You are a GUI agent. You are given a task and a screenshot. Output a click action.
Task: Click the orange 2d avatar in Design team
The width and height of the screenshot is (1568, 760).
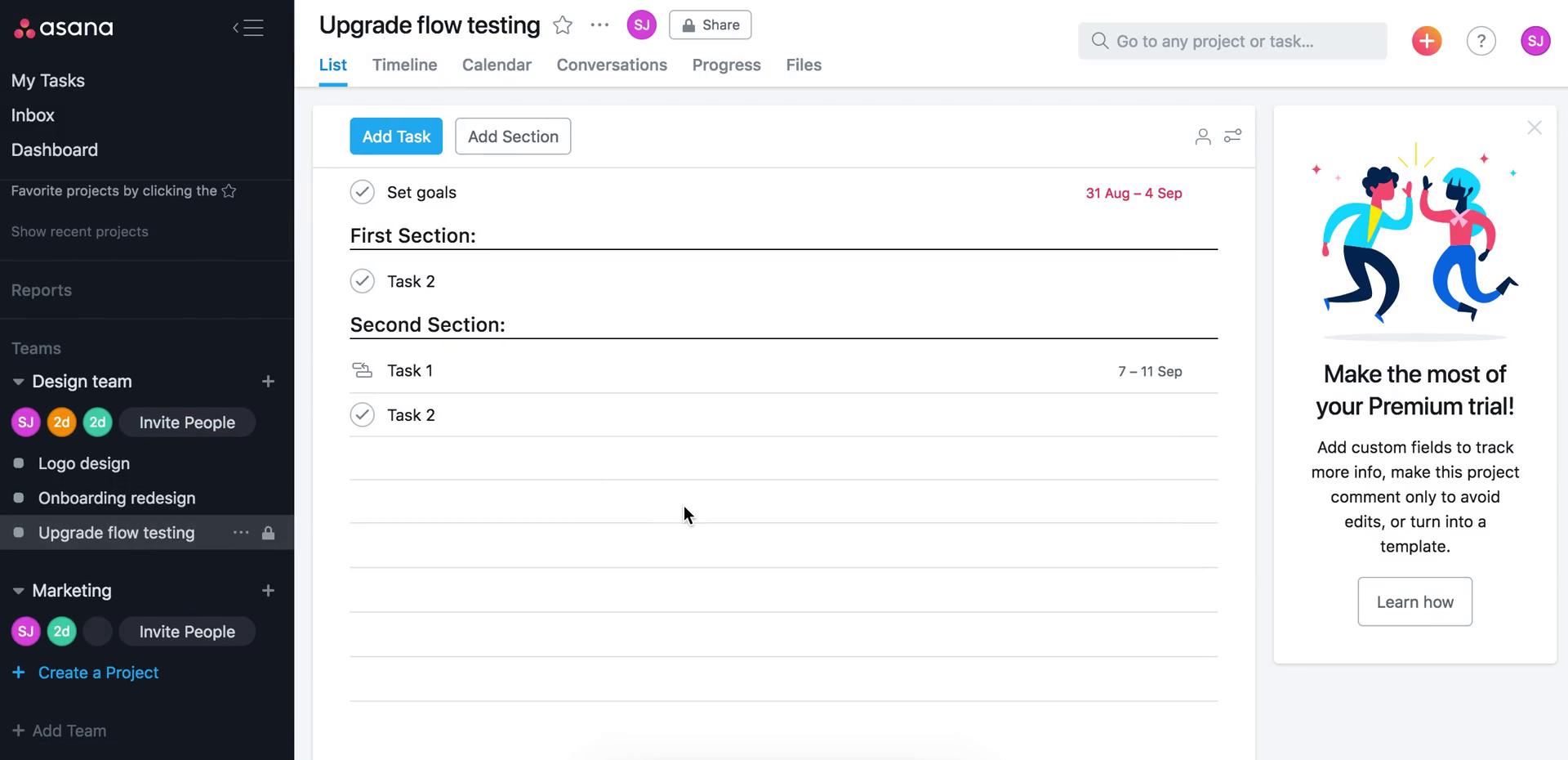[61, 422]
